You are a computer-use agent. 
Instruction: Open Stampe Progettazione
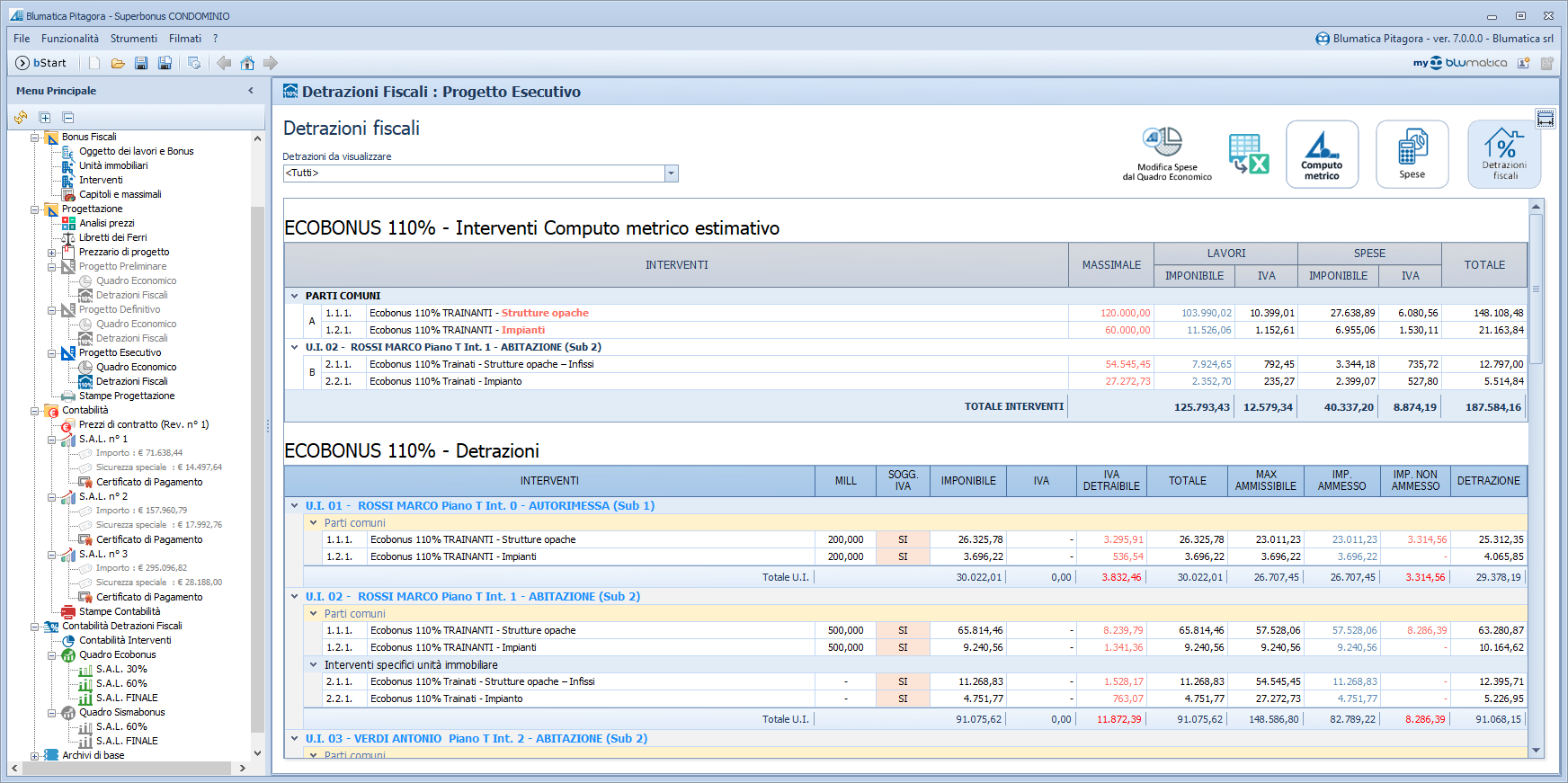coord(127,396)
